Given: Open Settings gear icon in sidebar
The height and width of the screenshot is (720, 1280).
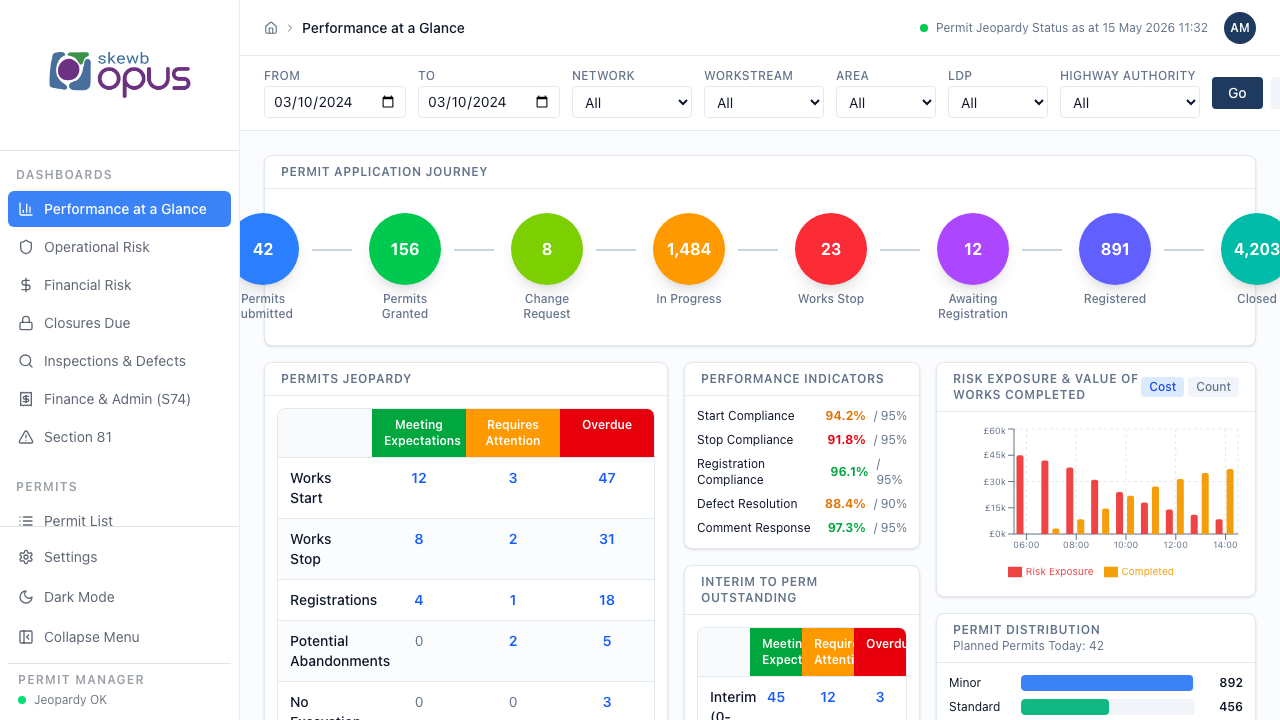Looking at the screenshot, I should click(26, 557).
